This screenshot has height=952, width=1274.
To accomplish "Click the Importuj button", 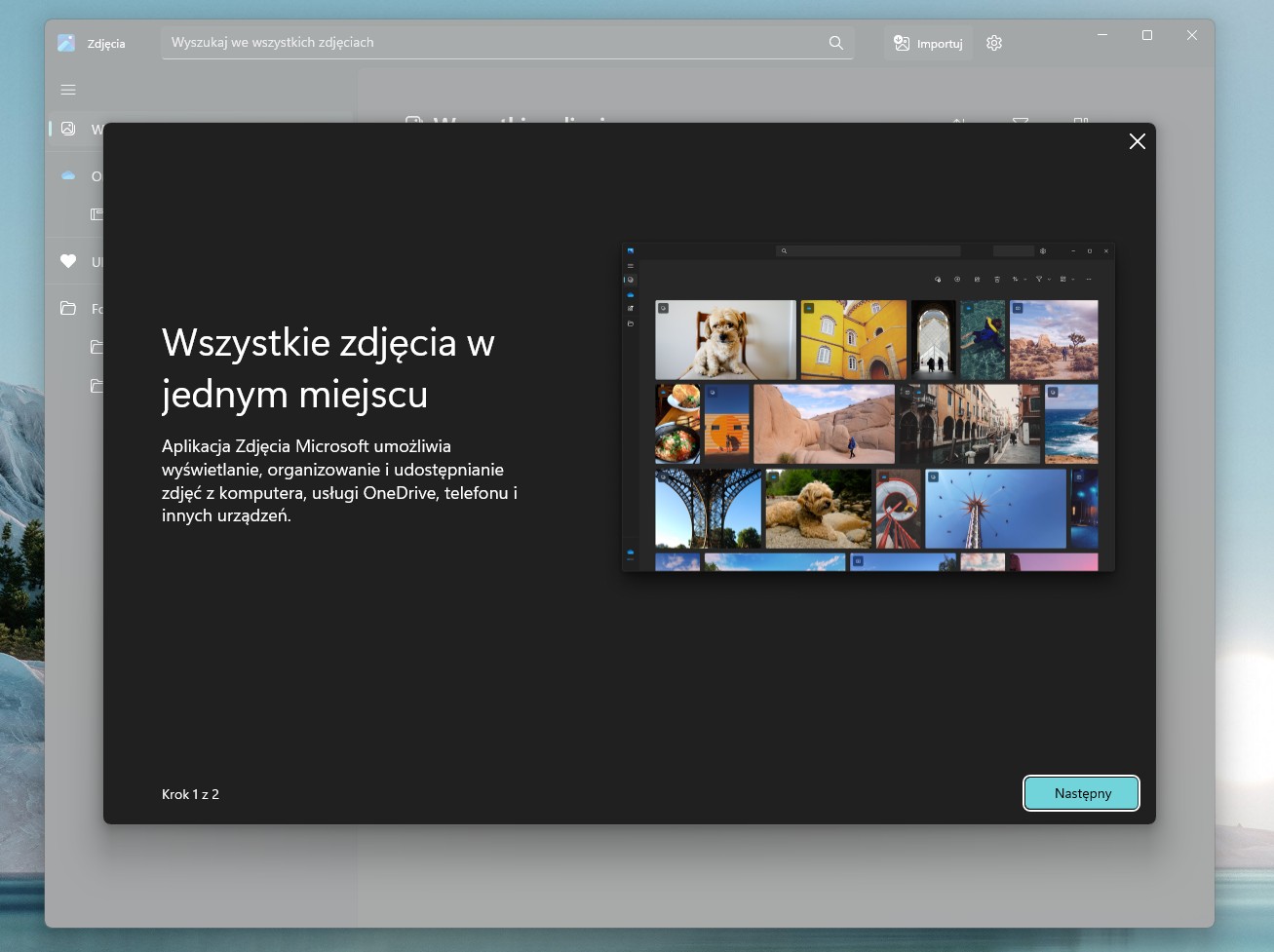I will point(927,42).
